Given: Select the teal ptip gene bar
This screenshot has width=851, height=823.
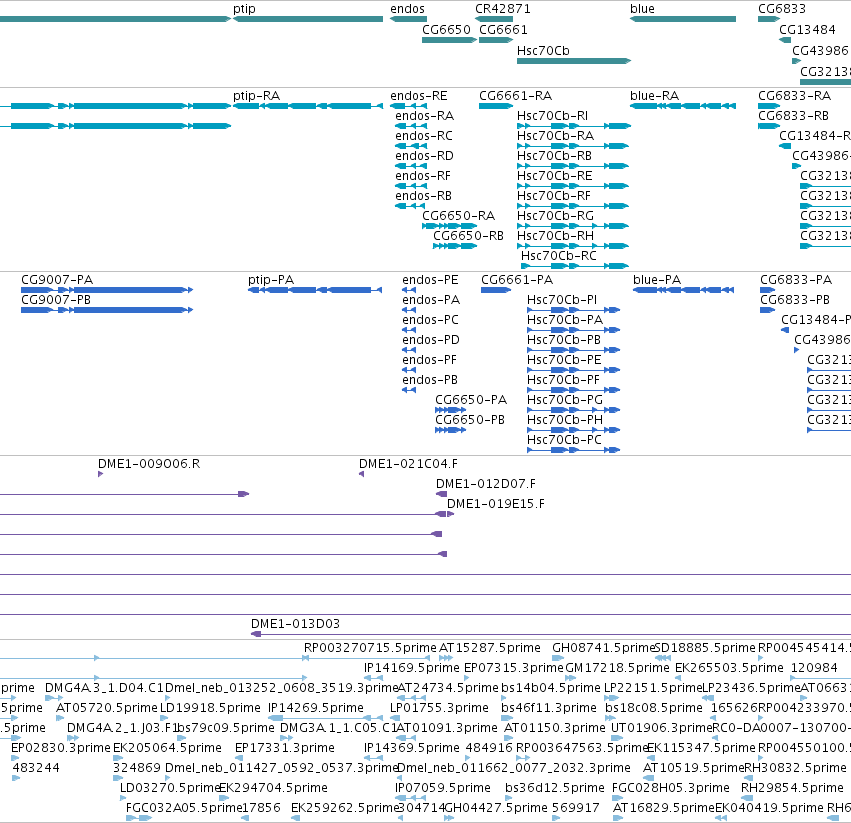Looking at the screenshot, I should pos(308,19).
